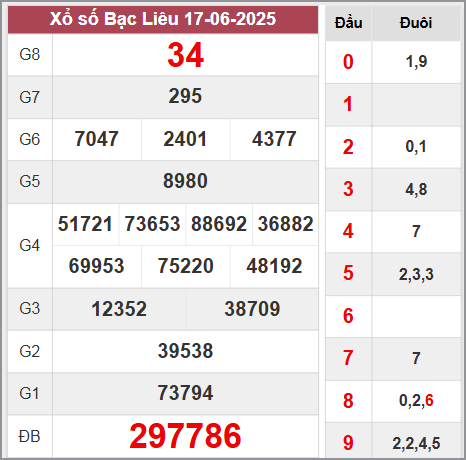Click head digit 2 in Đầu column
Viewport: 466px width, 460px height.
point(348,147)
